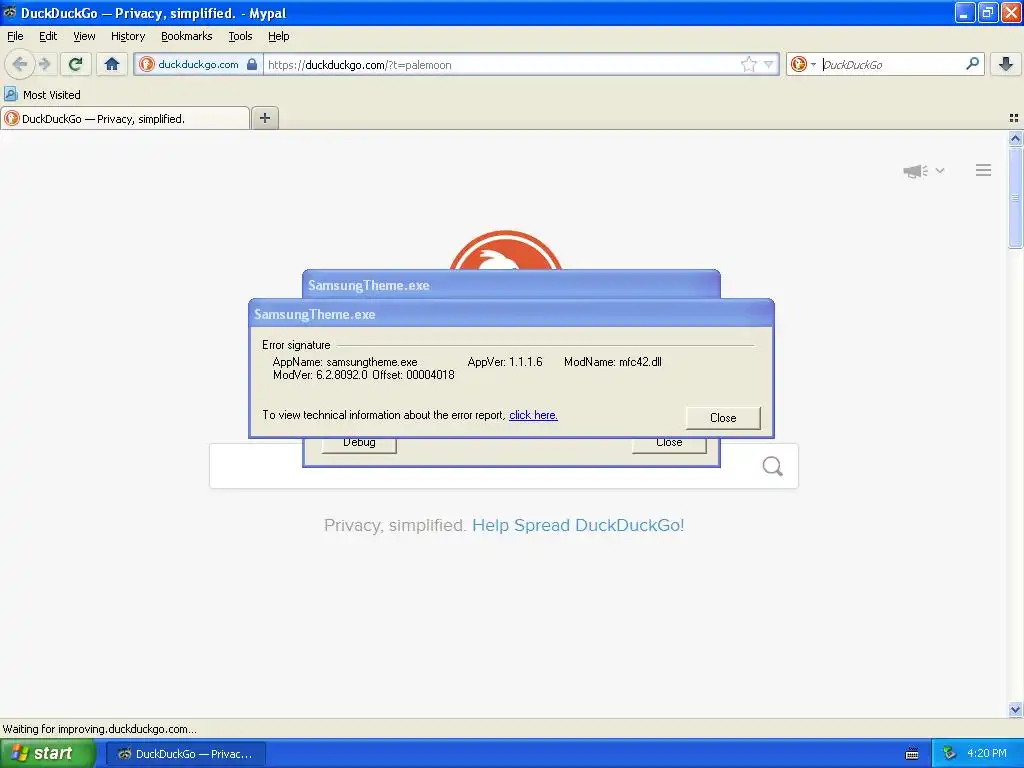Screen dimensions: 1024x768
Task: Open the Tools menu
Action: [x=240, y=36]
